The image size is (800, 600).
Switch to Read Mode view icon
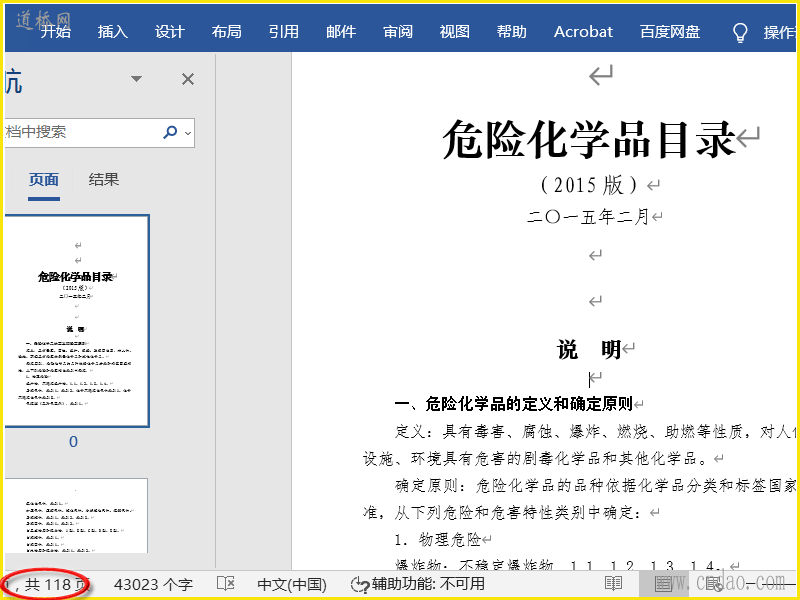613,584
